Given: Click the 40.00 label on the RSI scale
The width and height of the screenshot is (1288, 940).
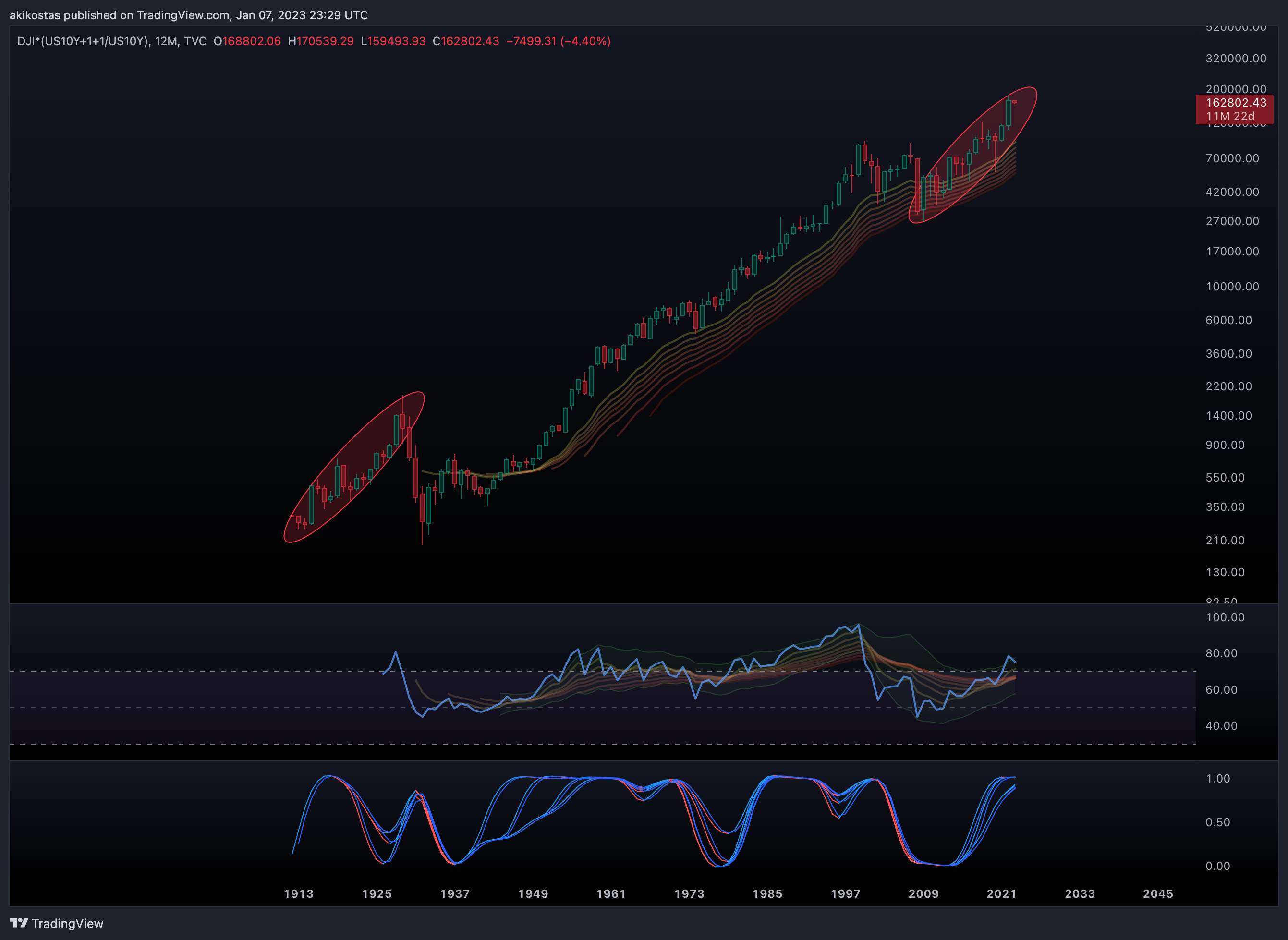Looking at the screenshot, I should click(x=1221, y=726).
